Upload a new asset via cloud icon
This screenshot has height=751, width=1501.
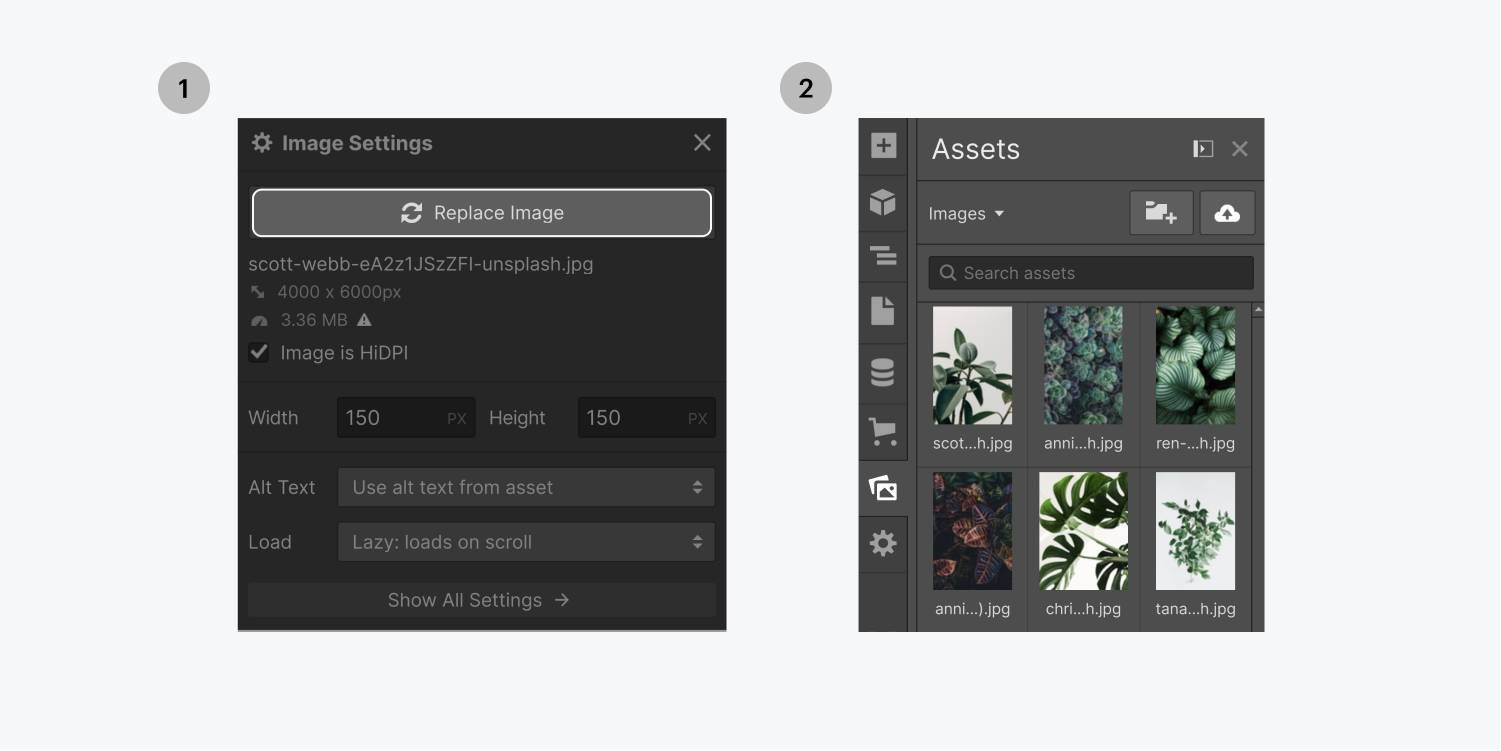tap(1226, 212)
